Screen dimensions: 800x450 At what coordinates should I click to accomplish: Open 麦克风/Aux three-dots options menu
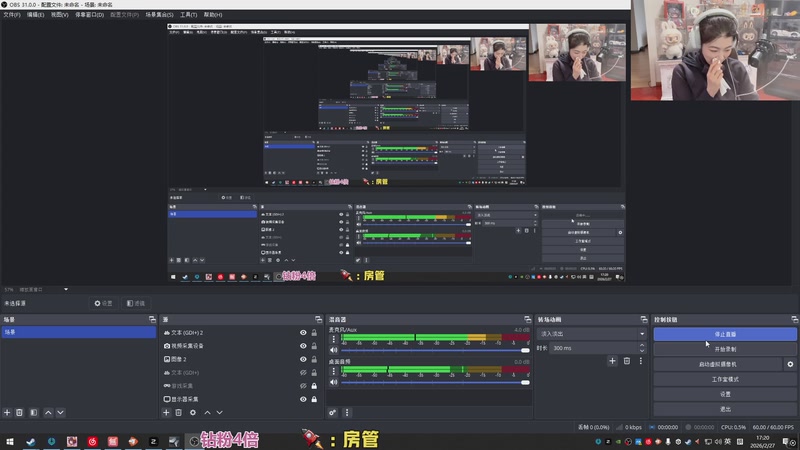(334, 339)
